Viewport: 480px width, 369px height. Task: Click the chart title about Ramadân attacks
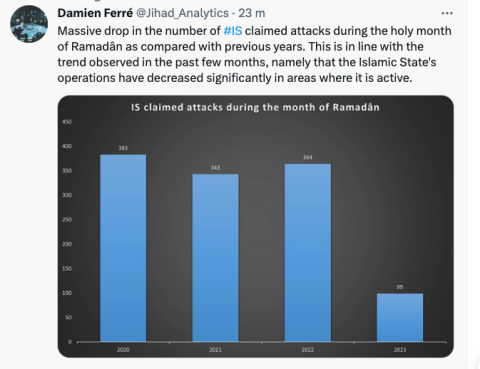pyautogui.click(x=255, y=107)
